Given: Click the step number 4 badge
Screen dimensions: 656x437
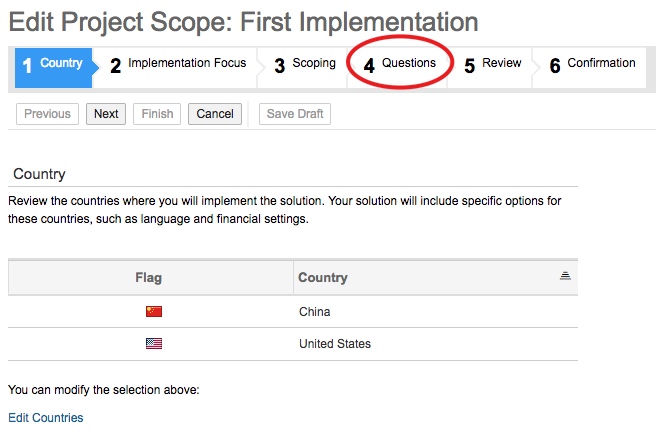Looking at the screenshot, I should pos(369,65).
